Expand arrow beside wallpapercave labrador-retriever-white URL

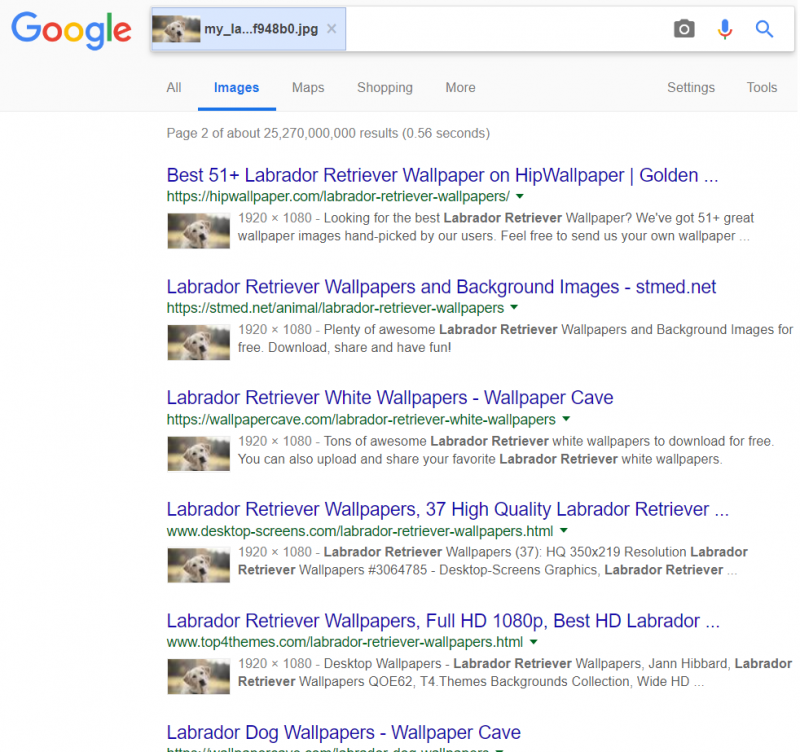point(566,419)
